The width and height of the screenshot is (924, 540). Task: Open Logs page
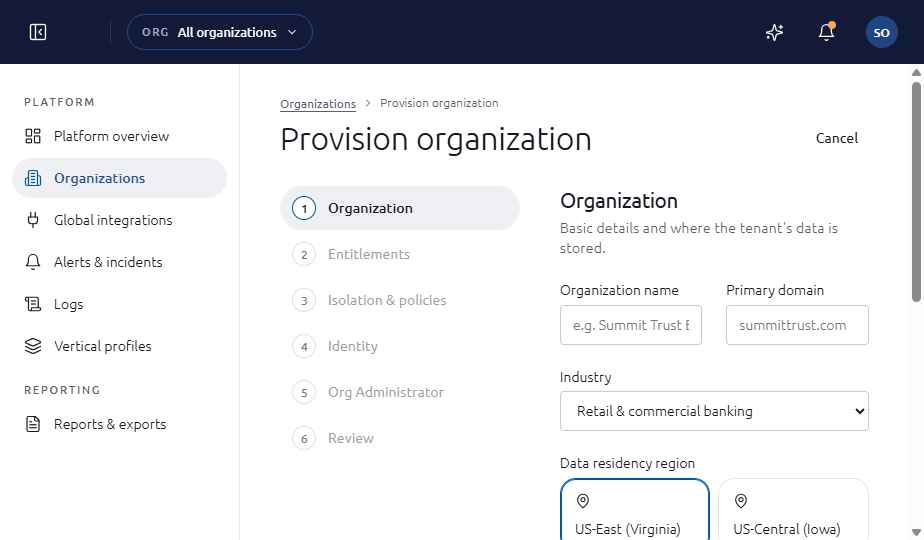coord(120,304)
